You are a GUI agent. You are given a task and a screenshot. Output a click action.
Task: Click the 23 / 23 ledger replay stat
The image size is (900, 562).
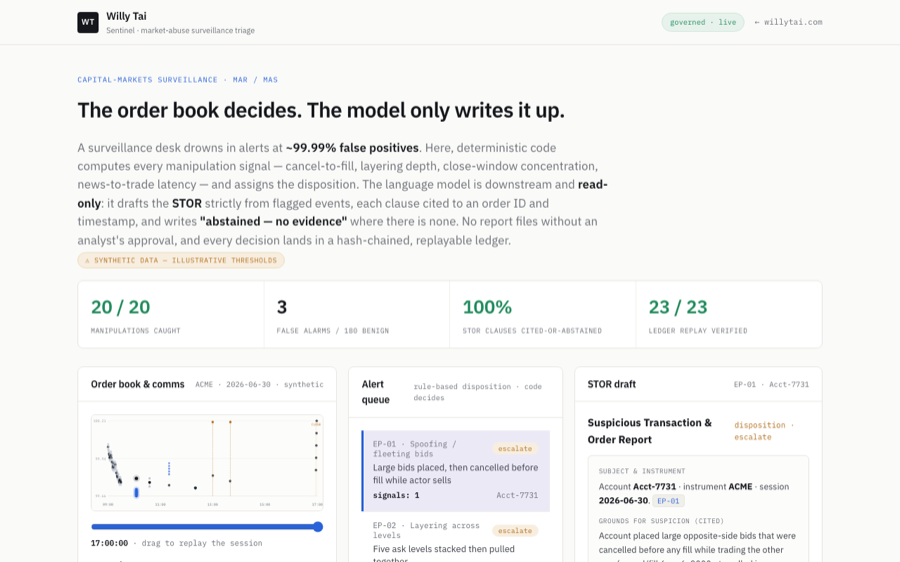pyautogui.click(x=728, y=314)
